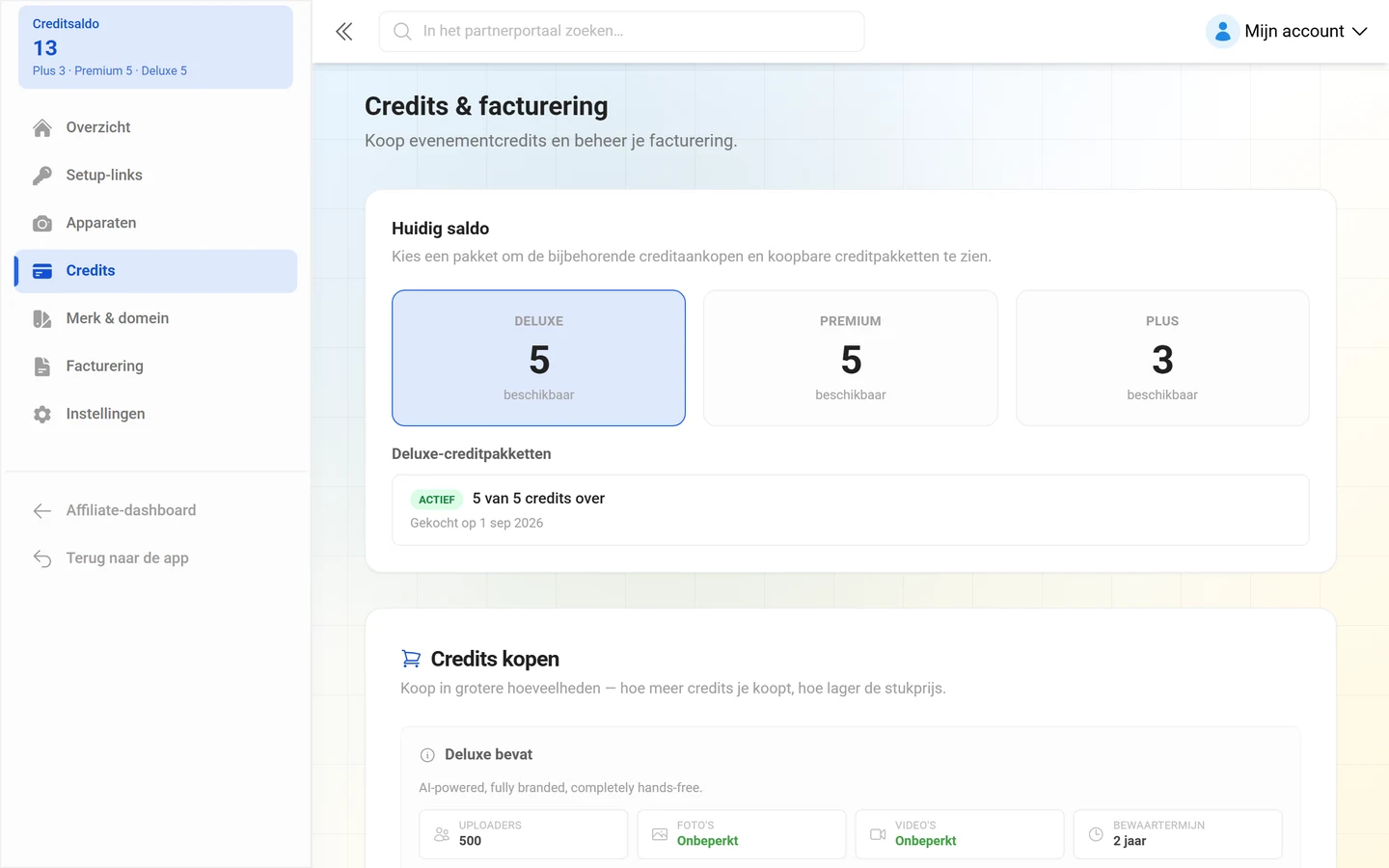Click the video camera icon in the Video's box

(x=878, y=834)
